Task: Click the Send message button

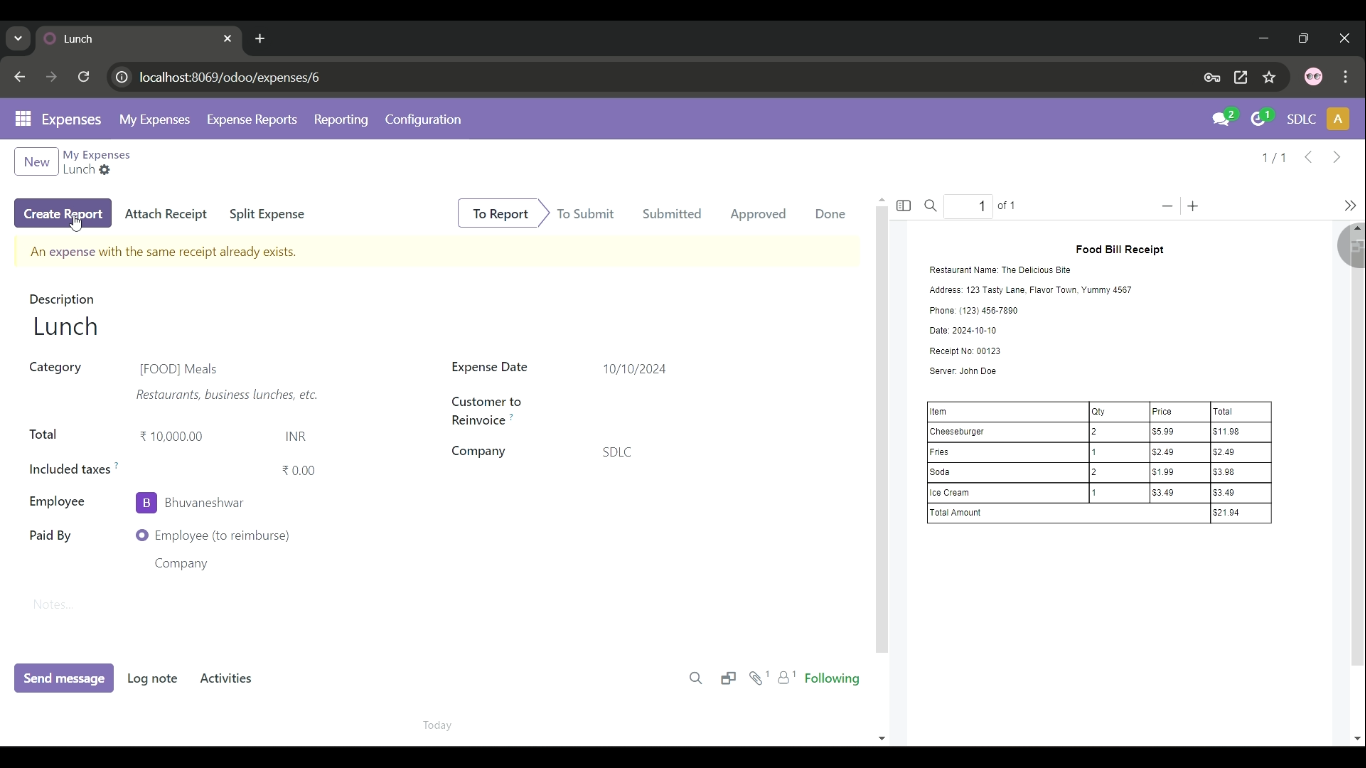Action: (64, 678)
